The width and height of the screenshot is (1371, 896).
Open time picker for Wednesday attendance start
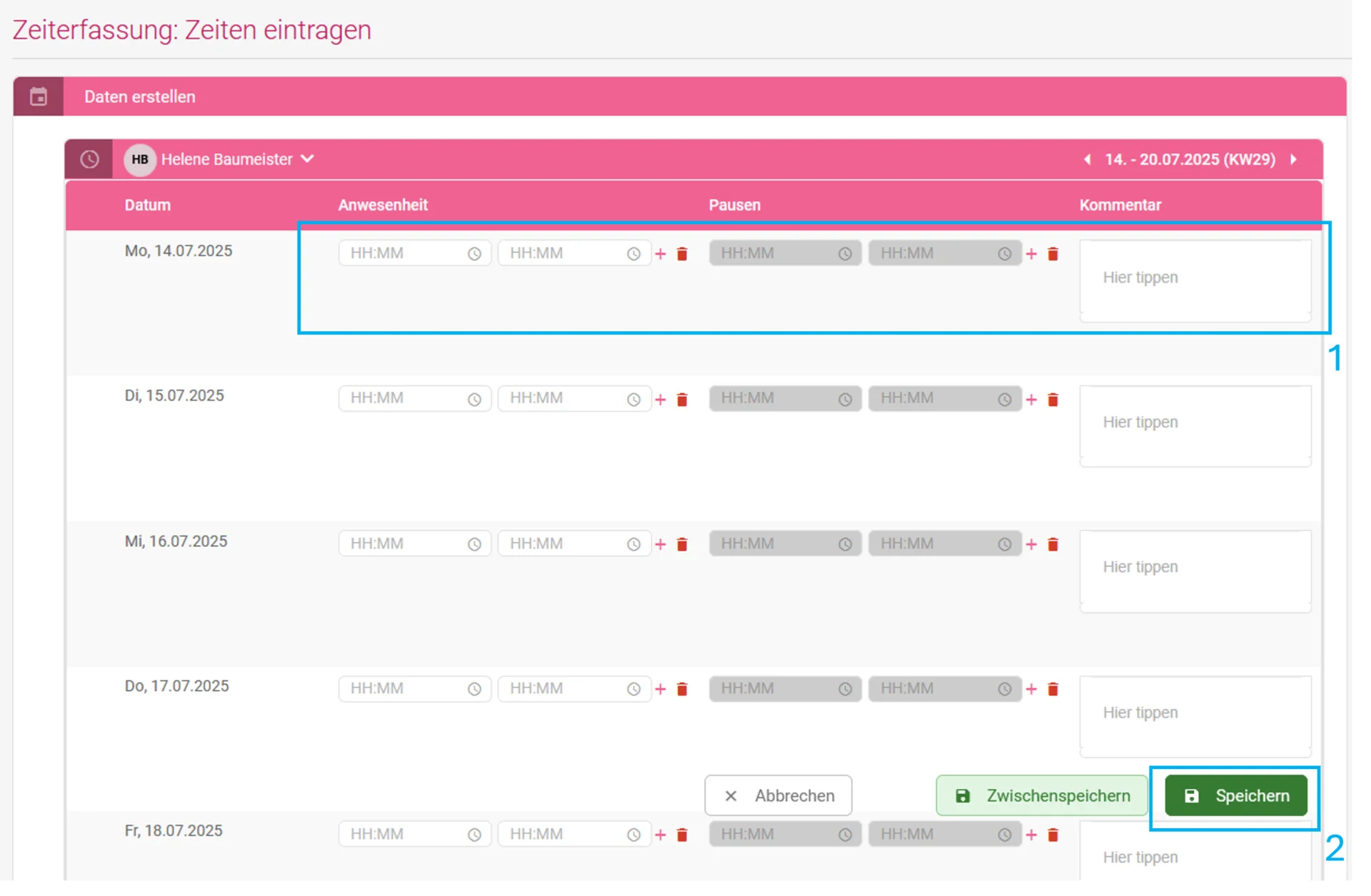(474, 544)
